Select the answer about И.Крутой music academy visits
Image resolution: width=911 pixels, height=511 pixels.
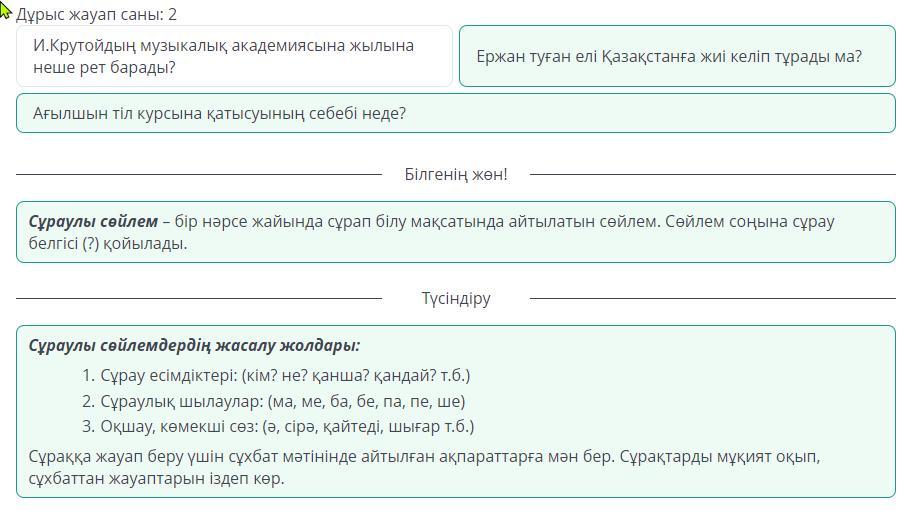point(234,56)
